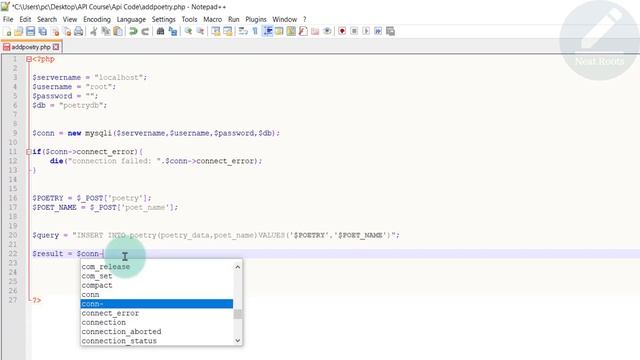Click the autocomplete scrollbar thumb

tap(238, 314)
